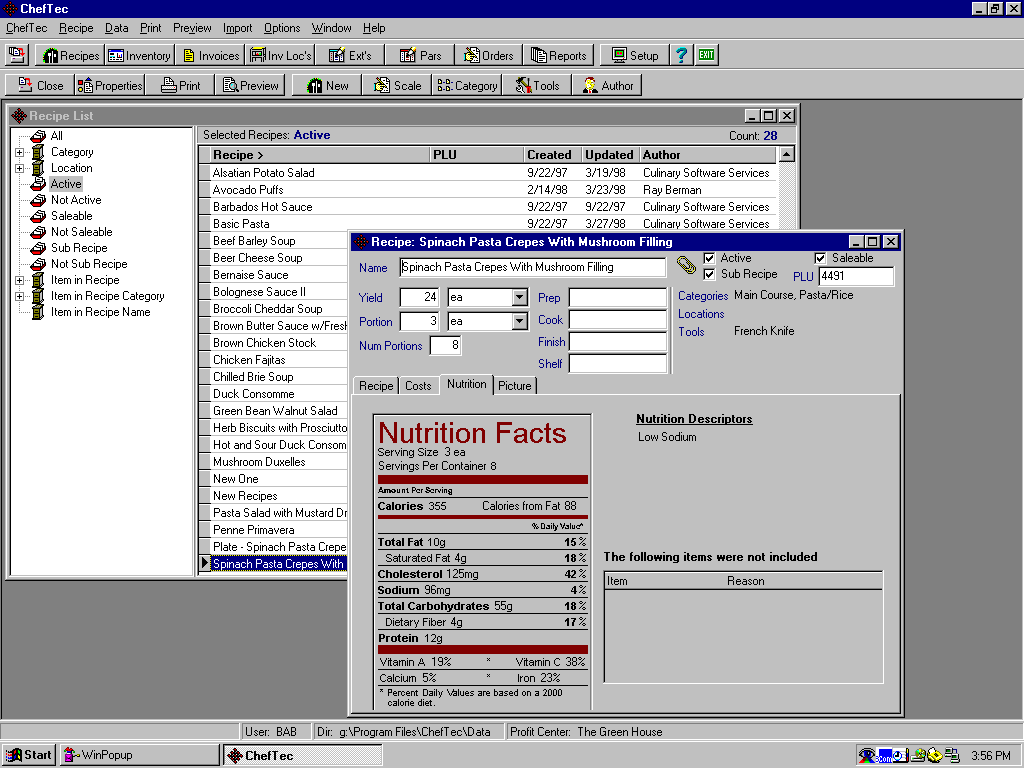The image size is (1024, 768).
Task: Open the Yield unit dropdown showing ea
Action: point(520,297)
